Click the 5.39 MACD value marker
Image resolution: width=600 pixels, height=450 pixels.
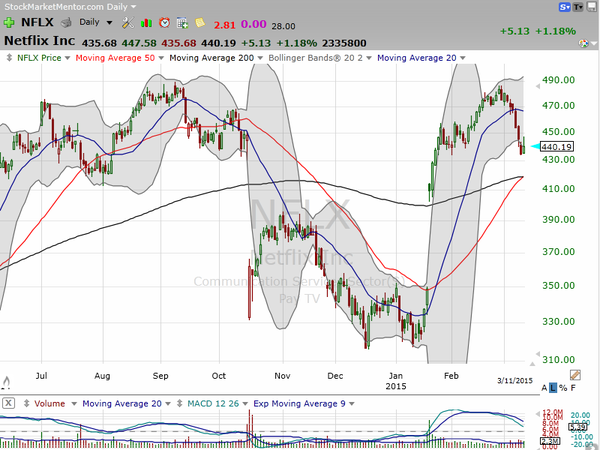point(577,427)
